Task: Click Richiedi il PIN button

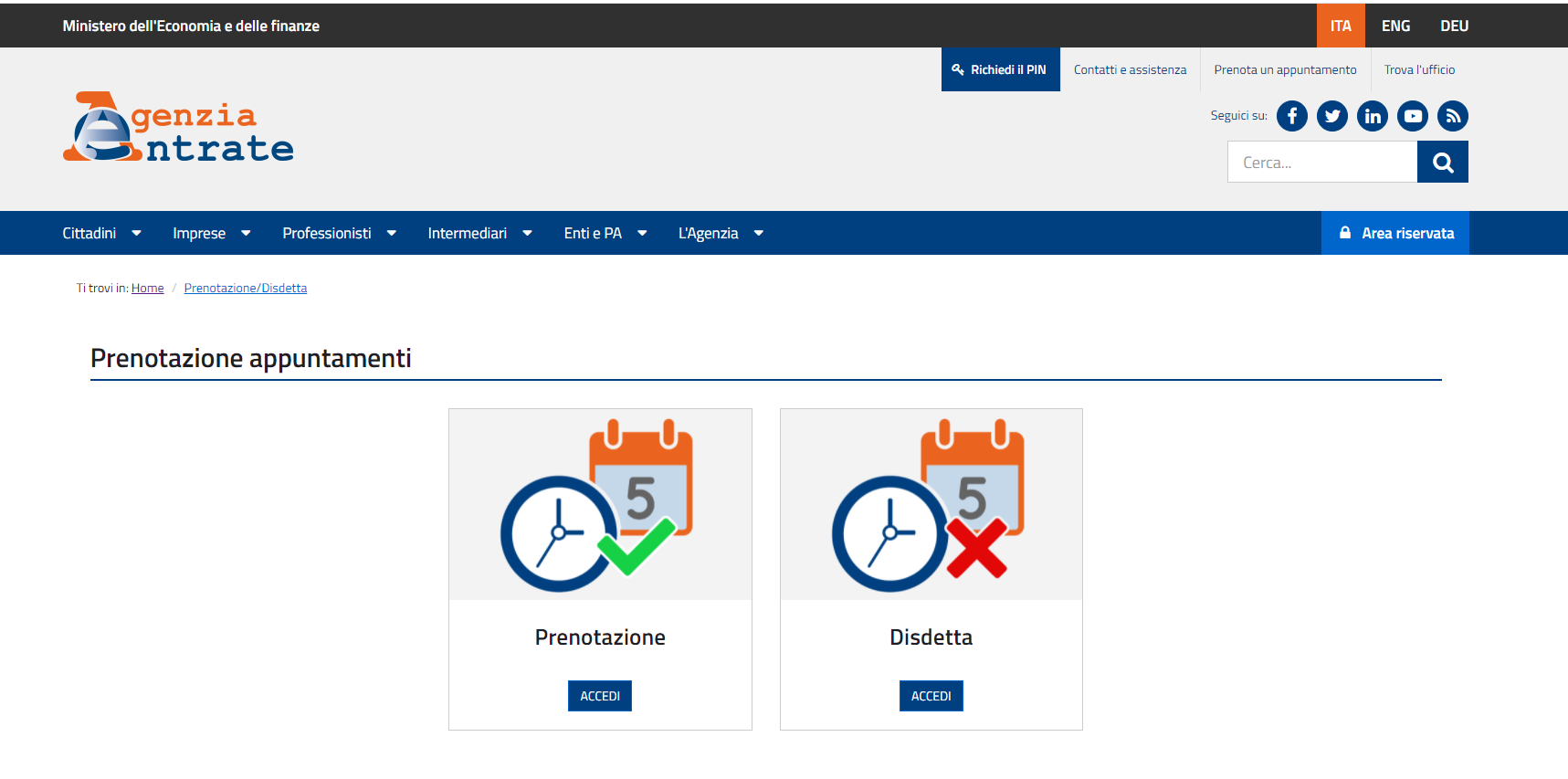Action: click(1000, 69)
